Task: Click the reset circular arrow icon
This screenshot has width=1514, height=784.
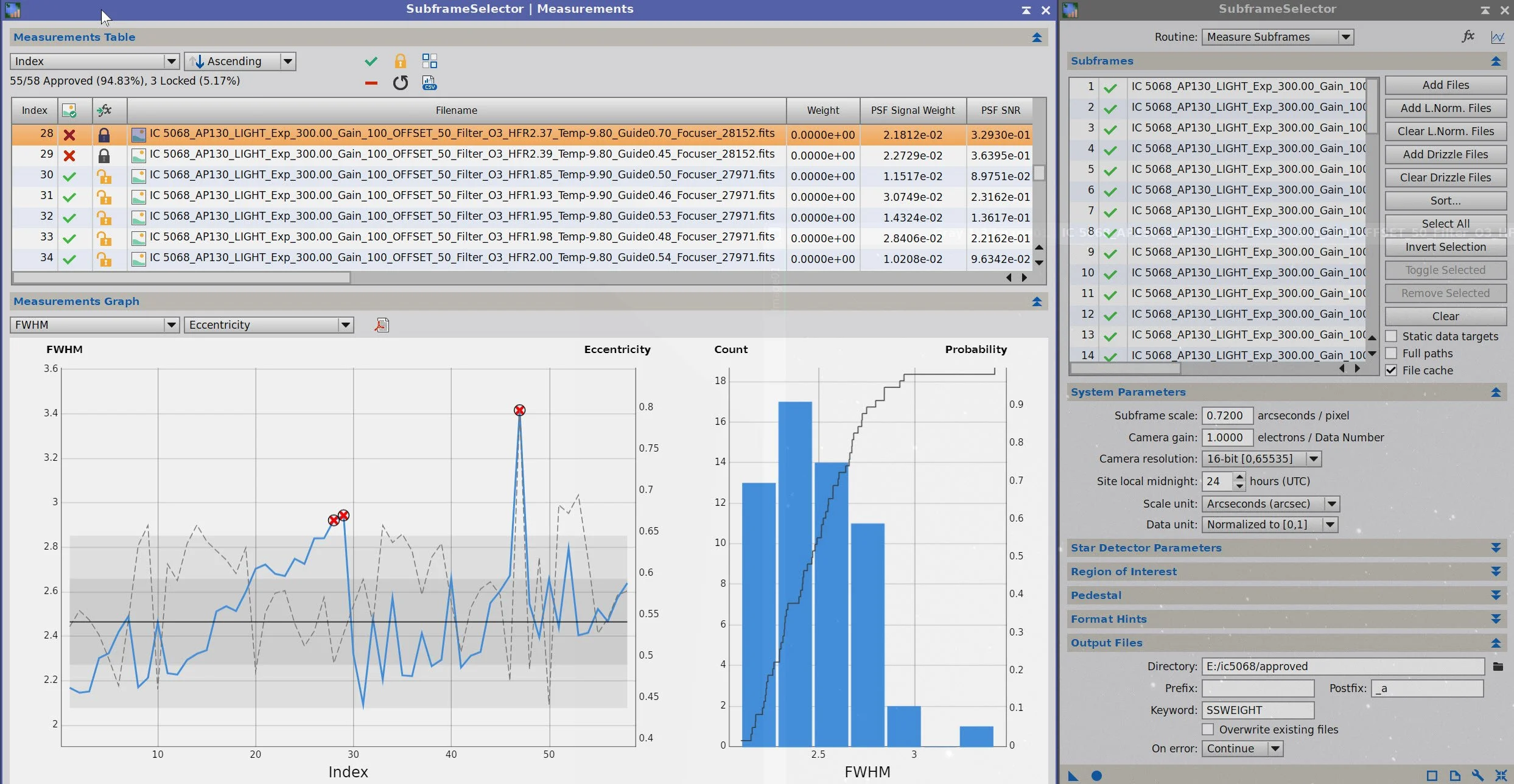Action: 400,83
